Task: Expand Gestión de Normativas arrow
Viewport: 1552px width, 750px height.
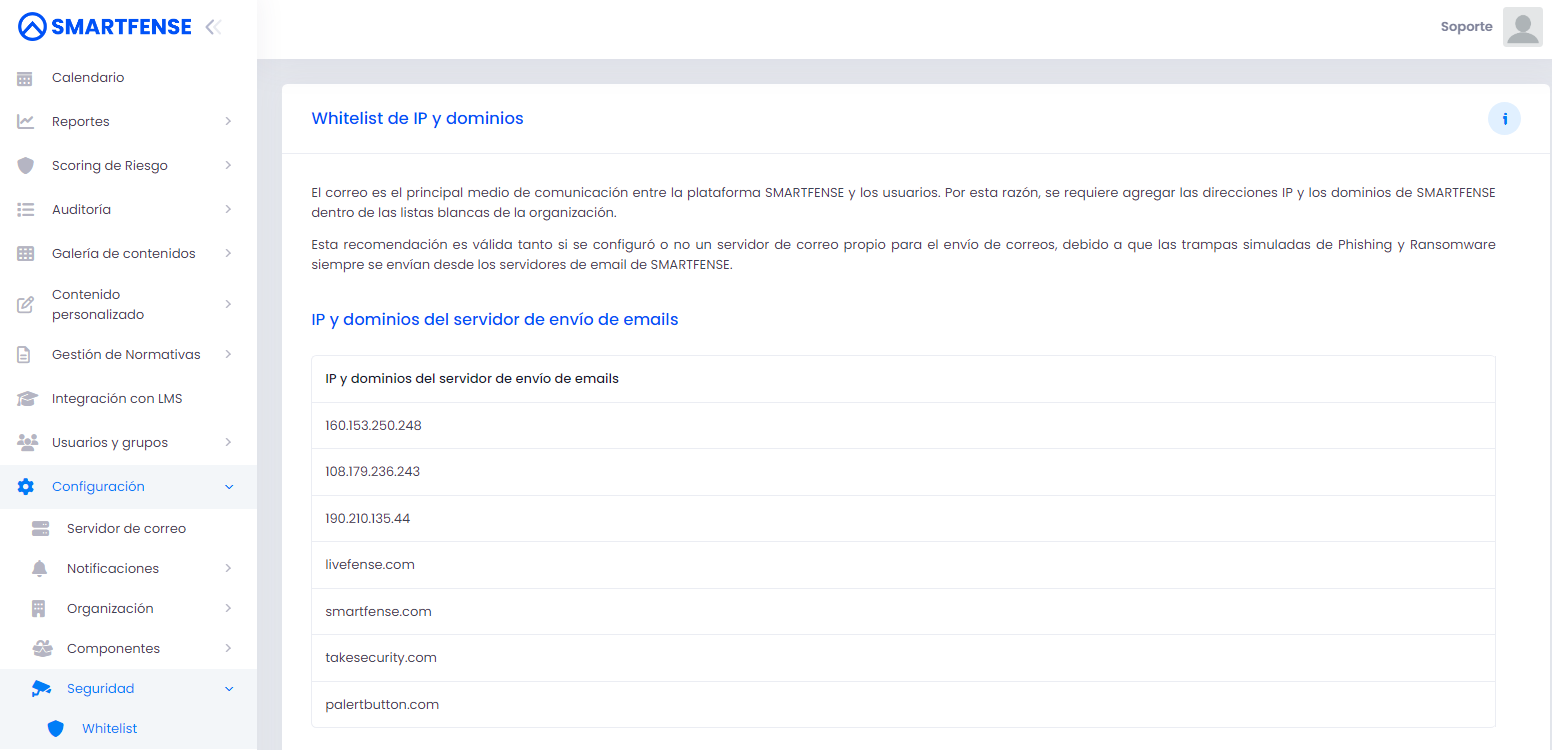Action: 228,355
